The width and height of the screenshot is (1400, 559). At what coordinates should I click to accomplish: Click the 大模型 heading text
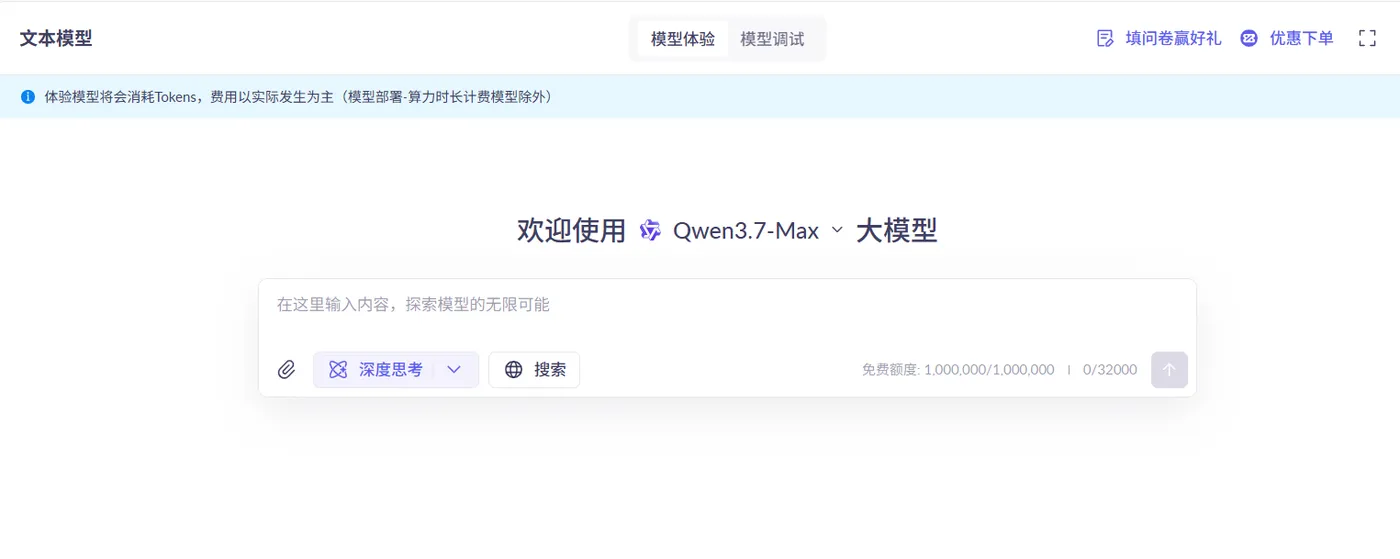[897, 231]
